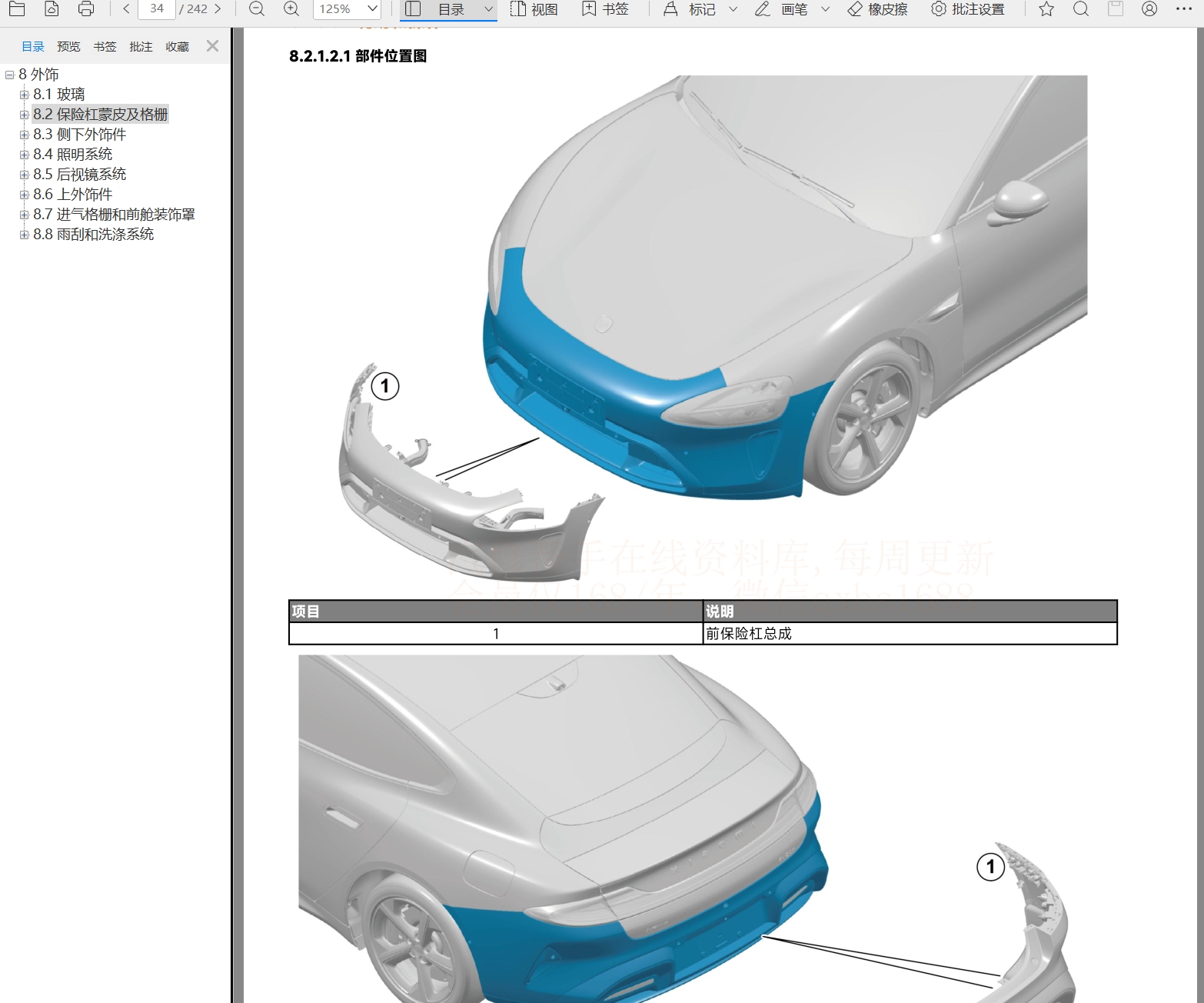Expand the 8.1 玻璃 tree node
The height and width of the screenshot is (1003, 1204).
pos(24,95)
